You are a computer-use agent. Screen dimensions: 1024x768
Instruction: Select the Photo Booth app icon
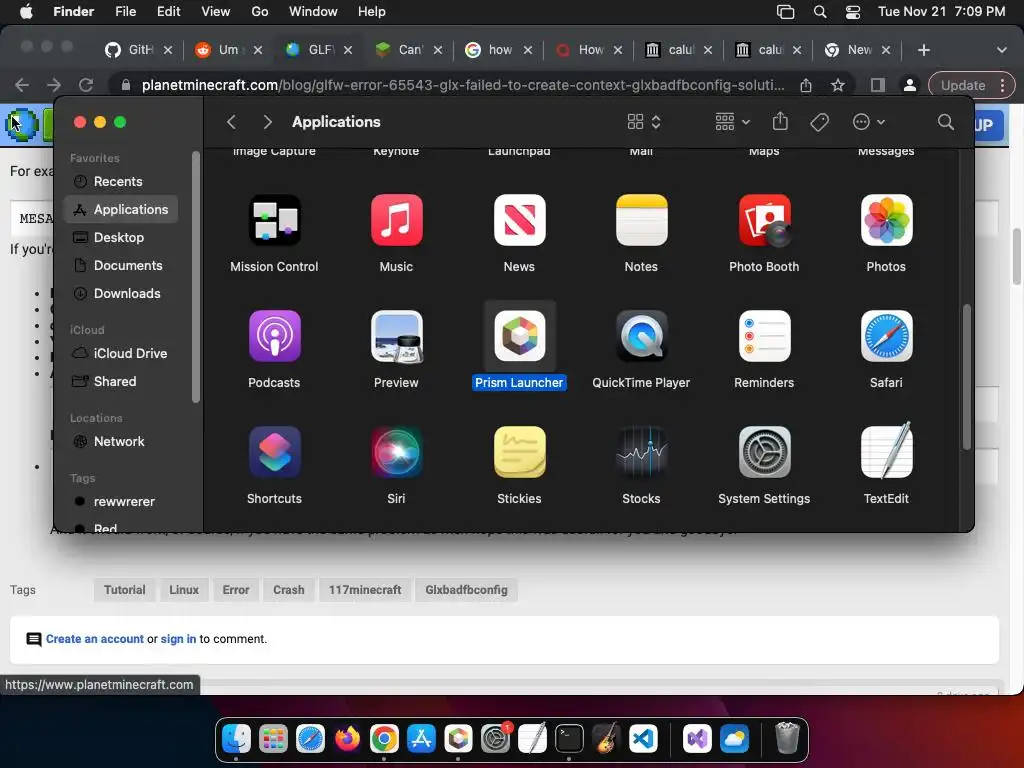click(764, 220)
